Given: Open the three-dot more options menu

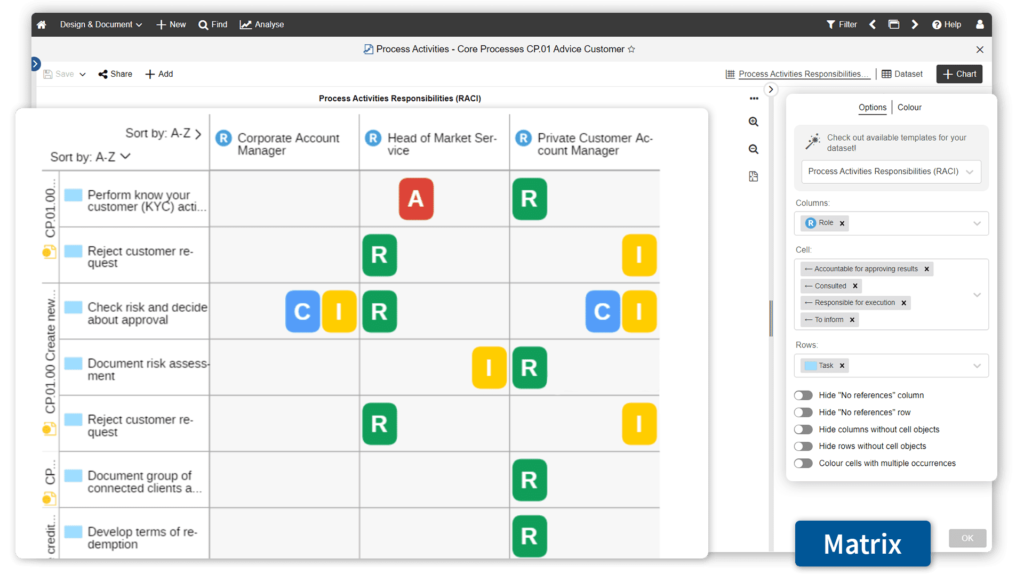Looking at the screenshot, I should click(x=753, y=98).
